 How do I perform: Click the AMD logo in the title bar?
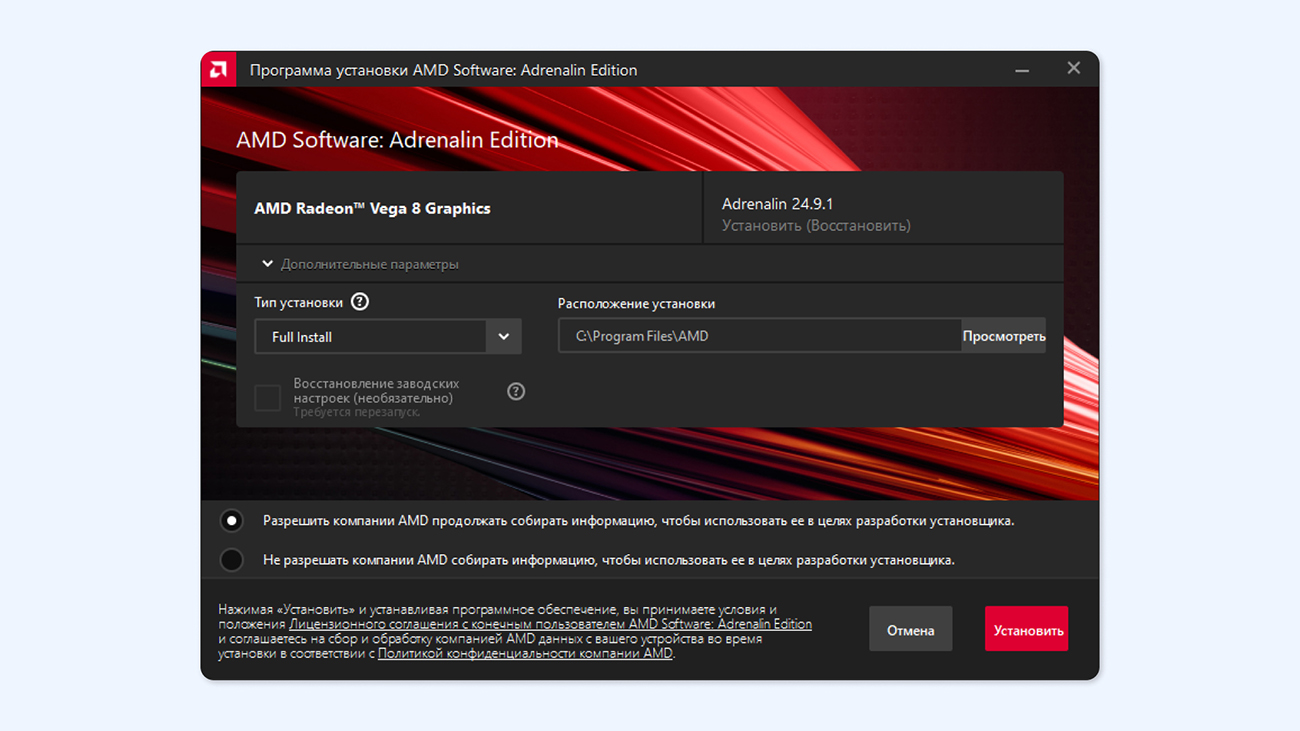[218, 69]
